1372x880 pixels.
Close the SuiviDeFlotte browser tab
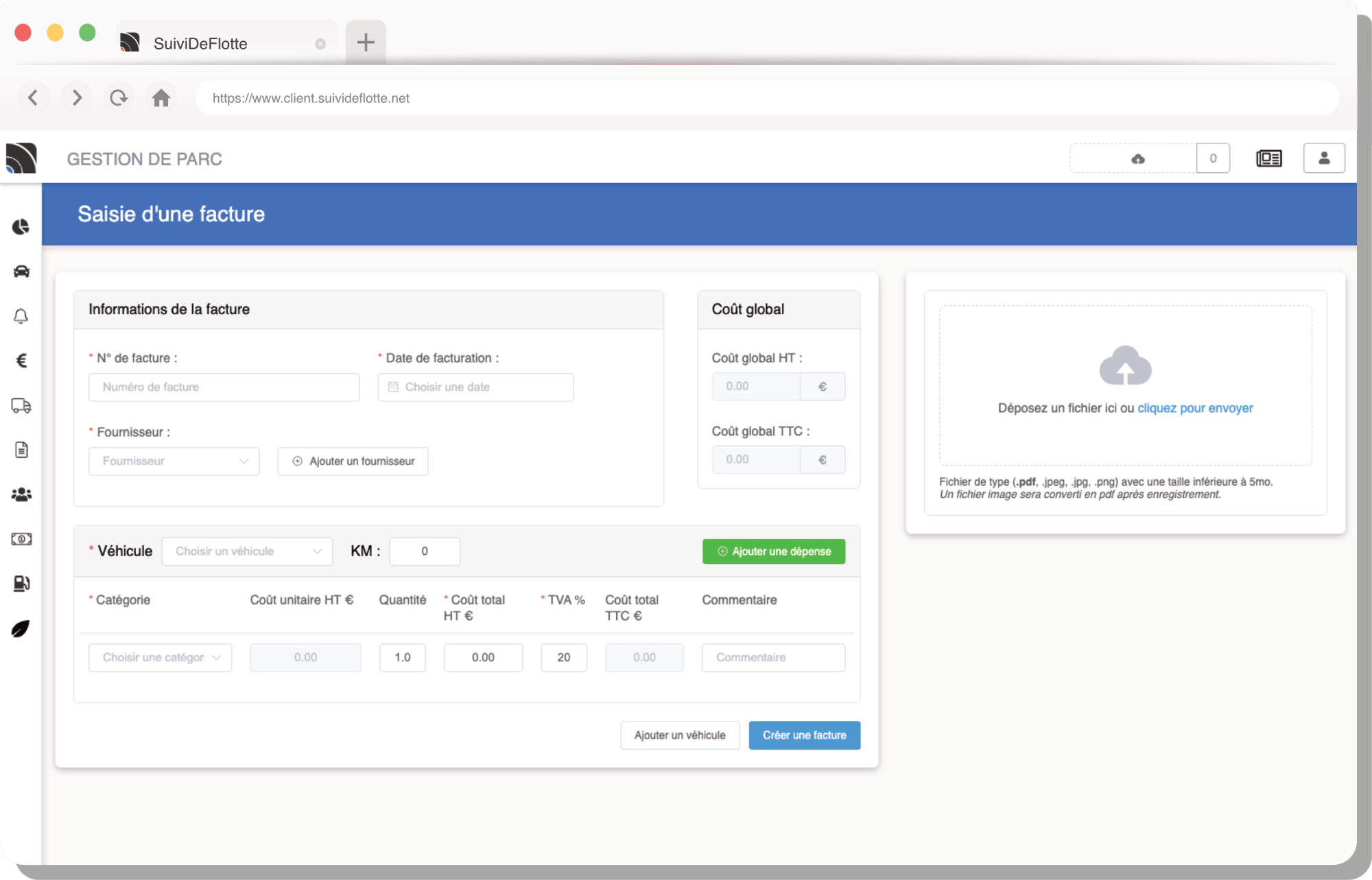(x=320, y=44)
